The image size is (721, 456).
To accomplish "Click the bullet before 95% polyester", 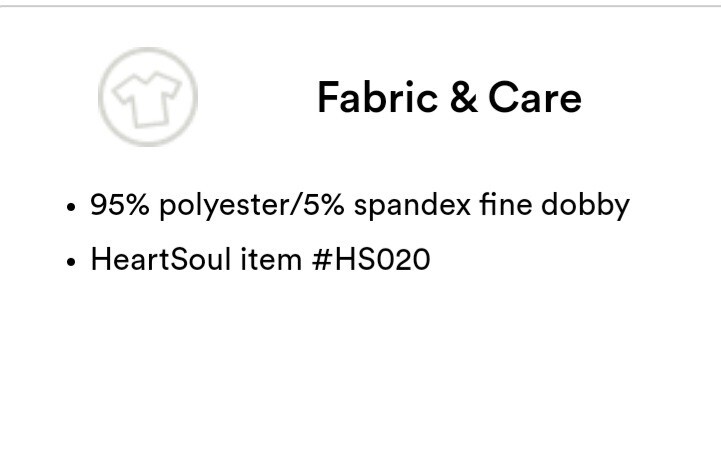I will coord(70,207).
